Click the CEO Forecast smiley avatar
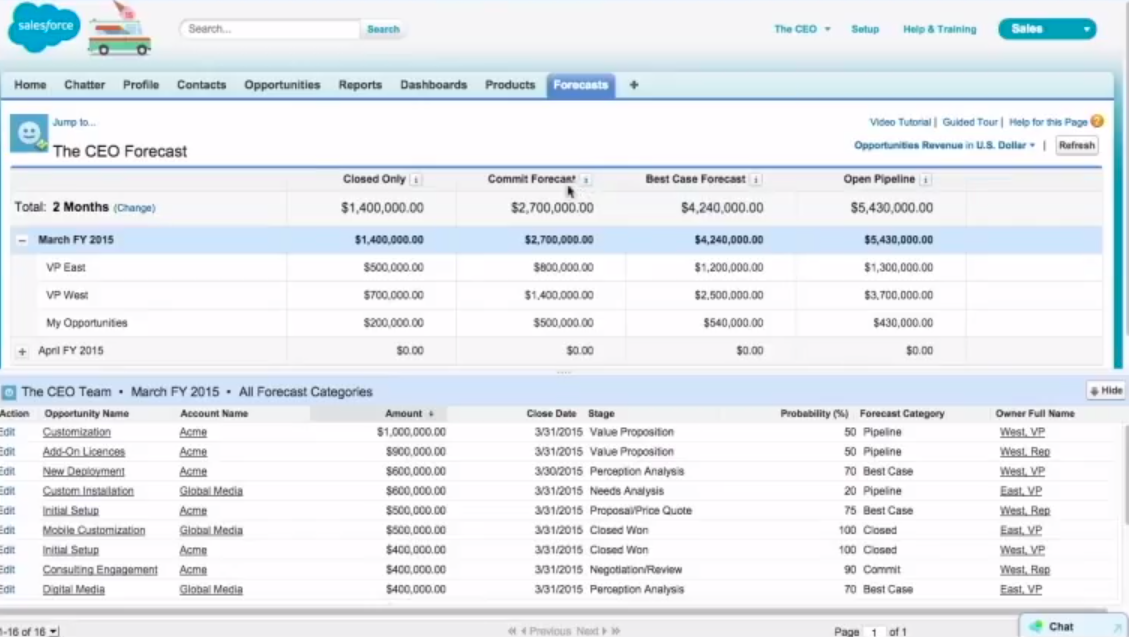Viewport: 1129px width, 637px height. pos(29,133)
